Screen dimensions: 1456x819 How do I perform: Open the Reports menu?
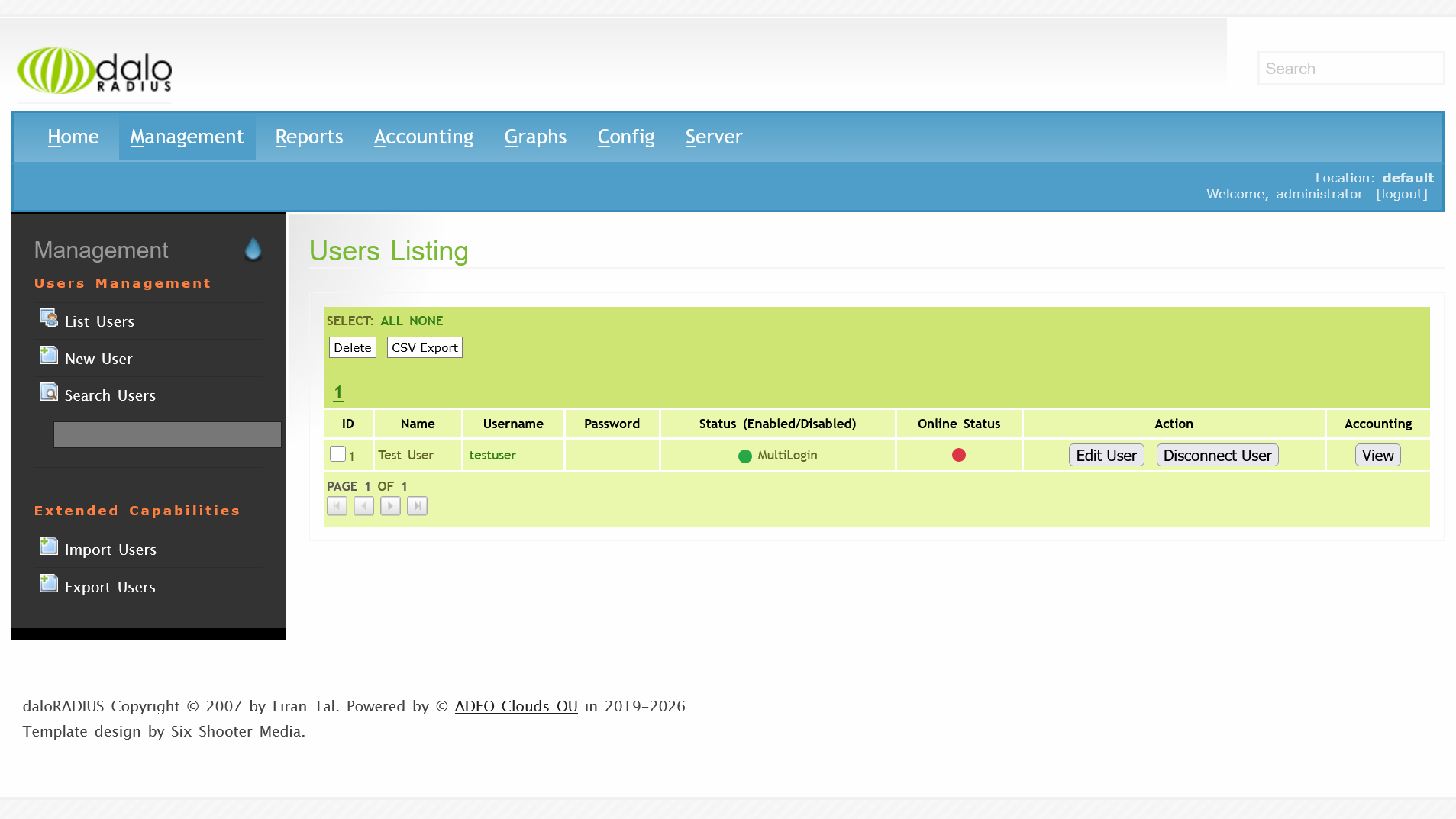tap(309, 137)
